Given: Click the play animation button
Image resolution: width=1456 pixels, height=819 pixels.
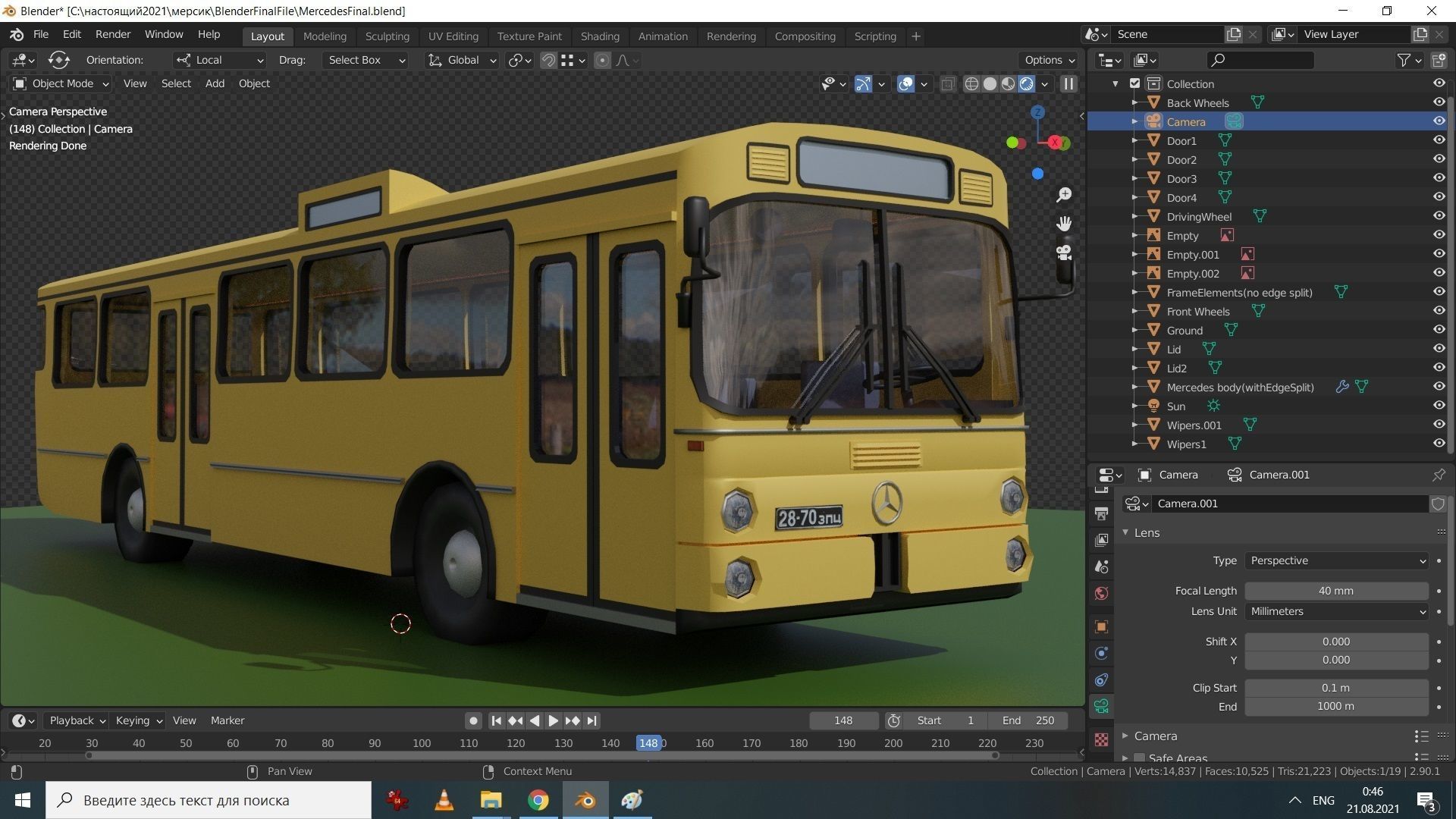Looking at the screenshot, I should tap(554, 720).
